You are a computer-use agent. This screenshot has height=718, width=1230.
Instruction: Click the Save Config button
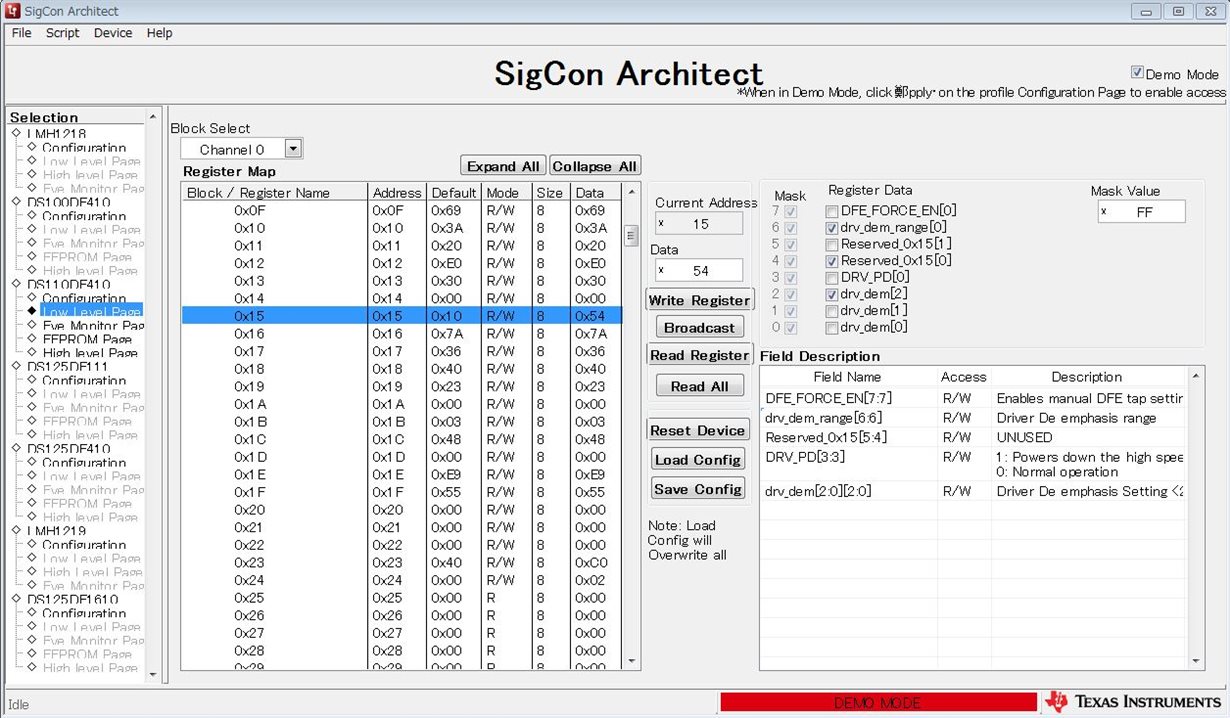point(698,489)
